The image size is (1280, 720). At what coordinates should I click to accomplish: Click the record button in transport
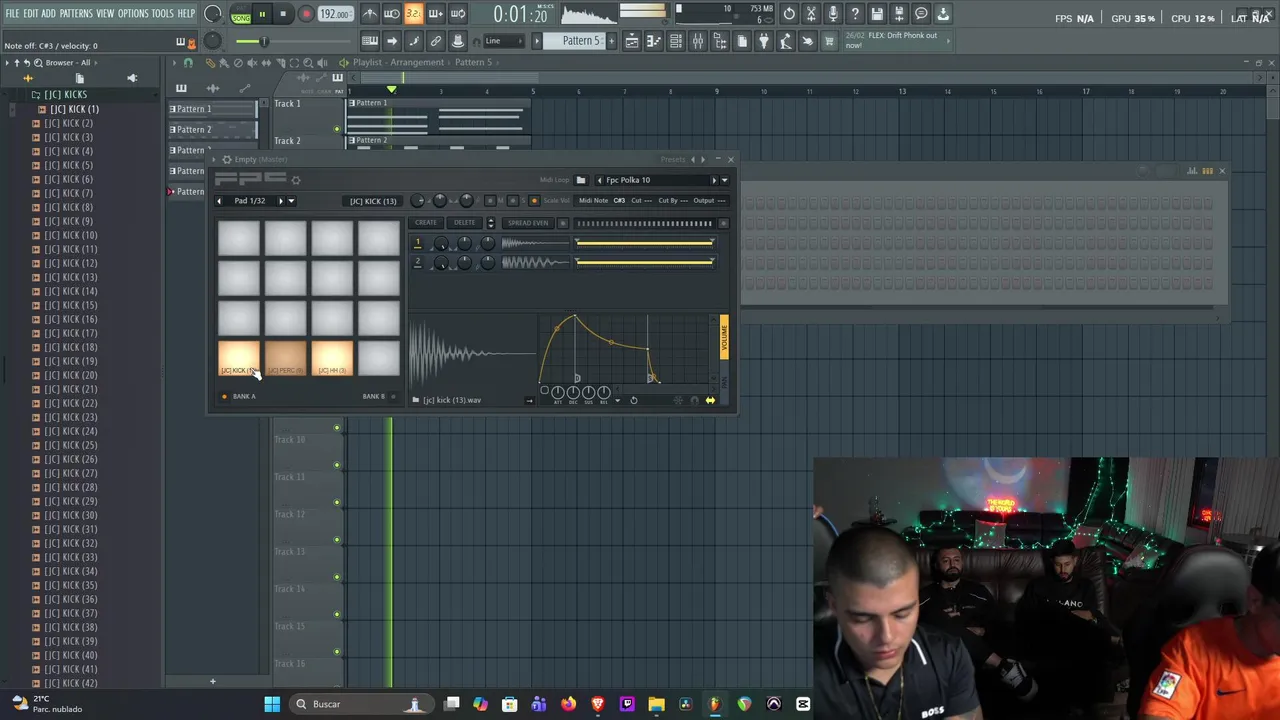click(x=306, y=14)
